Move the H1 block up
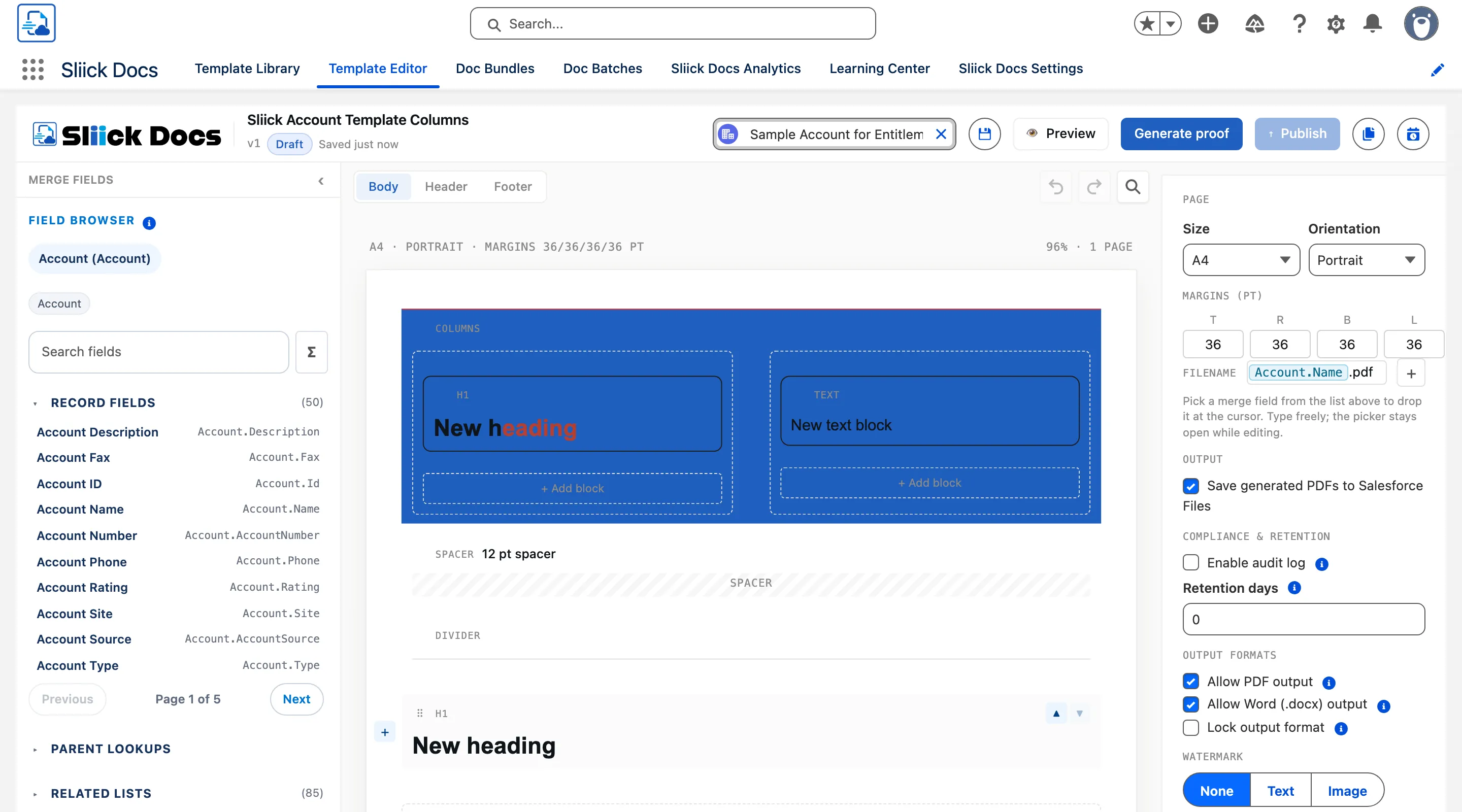 pyautogui.click(x=1056, y=713)
